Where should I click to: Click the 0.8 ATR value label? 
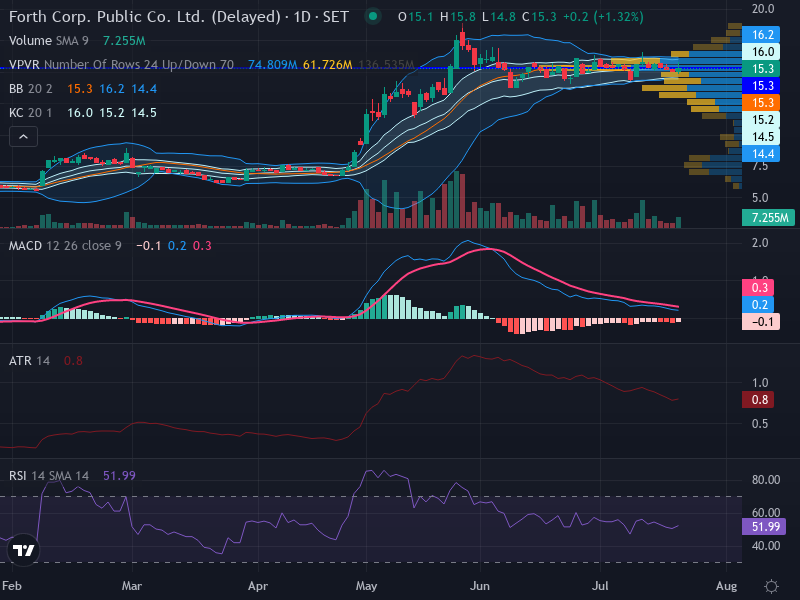pyautogui.click(x=758, y=399)
